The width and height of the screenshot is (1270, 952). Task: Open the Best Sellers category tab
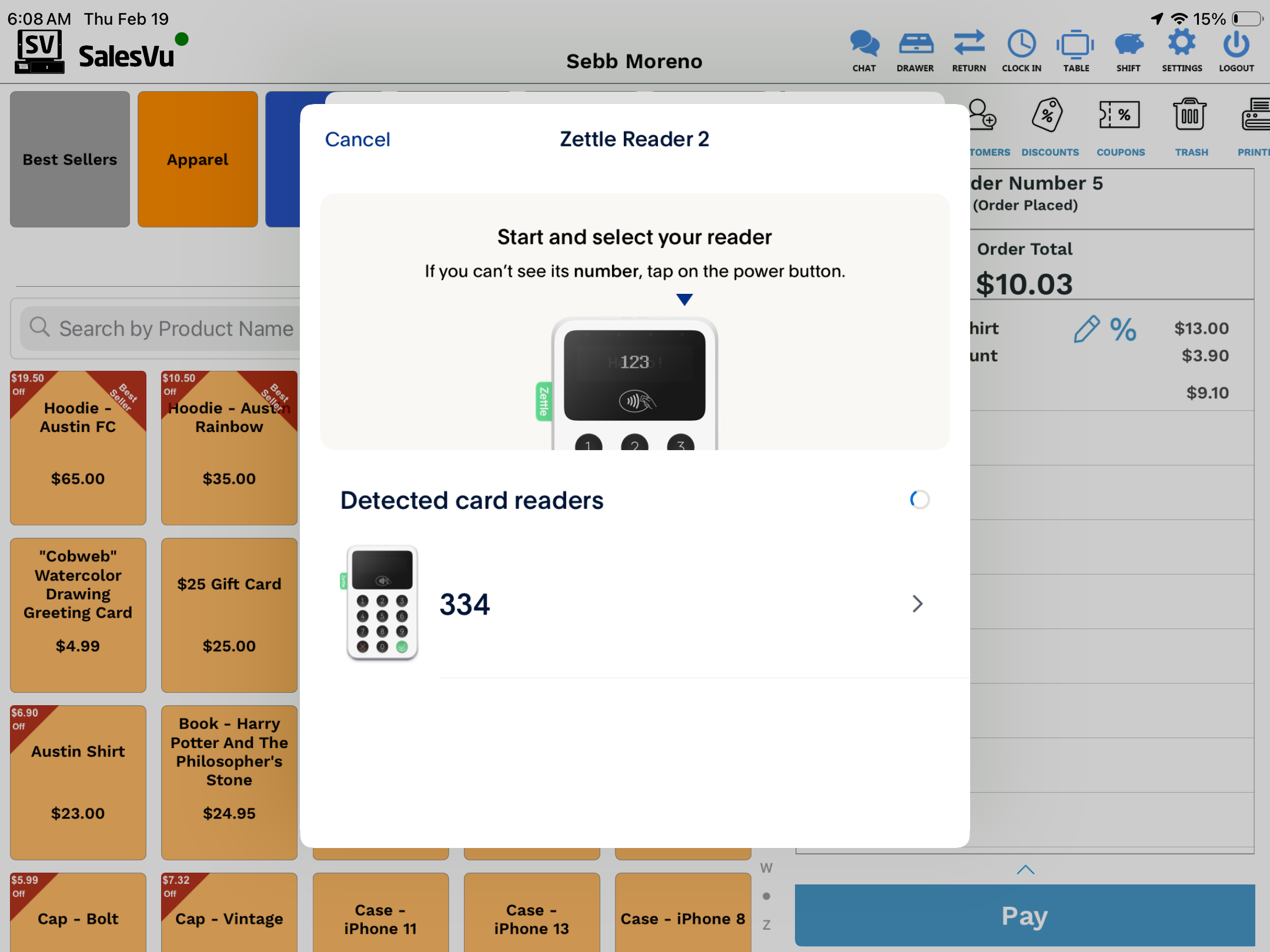[x=70, y=159]
